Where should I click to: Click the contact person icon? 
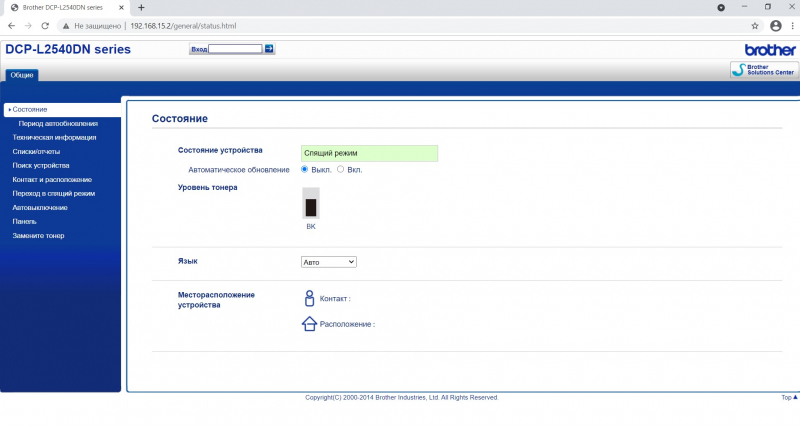coord(308,298)
